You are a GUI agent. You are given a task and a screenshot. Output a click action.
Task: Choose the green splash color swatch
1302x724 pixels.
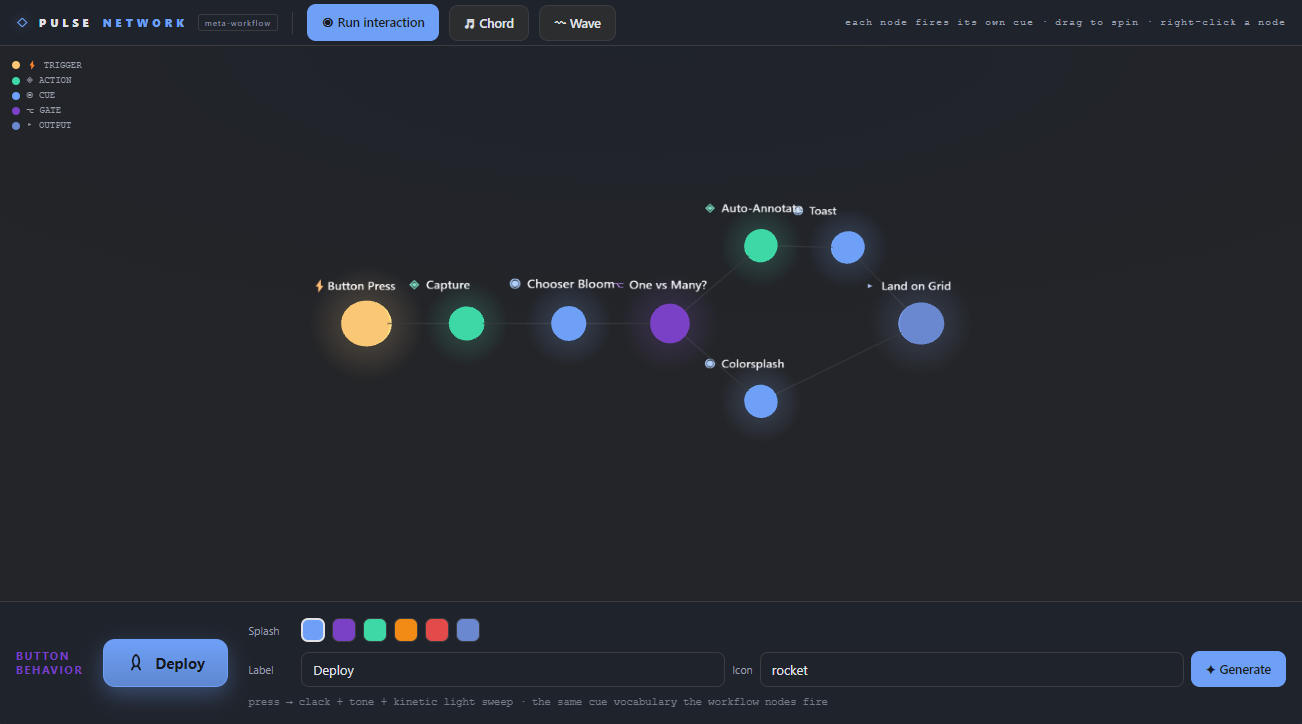click(375, 630)
